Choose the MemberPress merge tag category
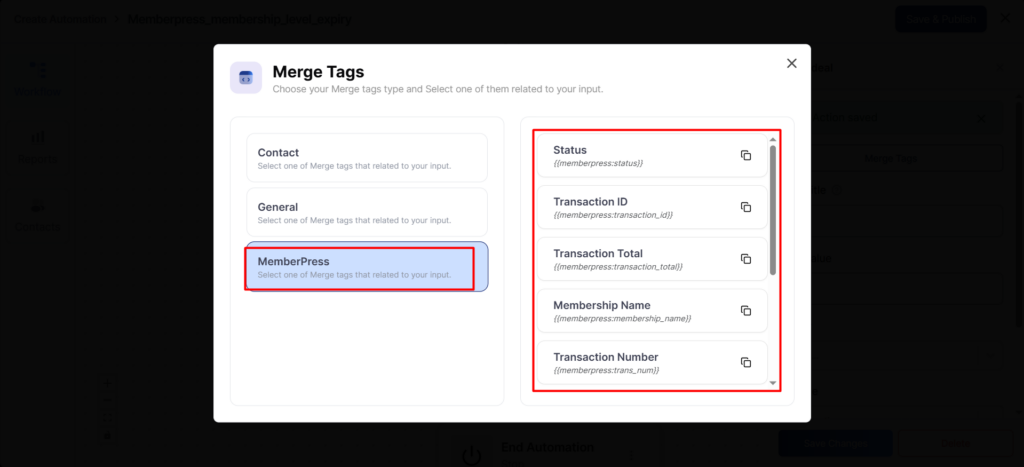This screenshot has width=1024, height=467. pos(367,266)
